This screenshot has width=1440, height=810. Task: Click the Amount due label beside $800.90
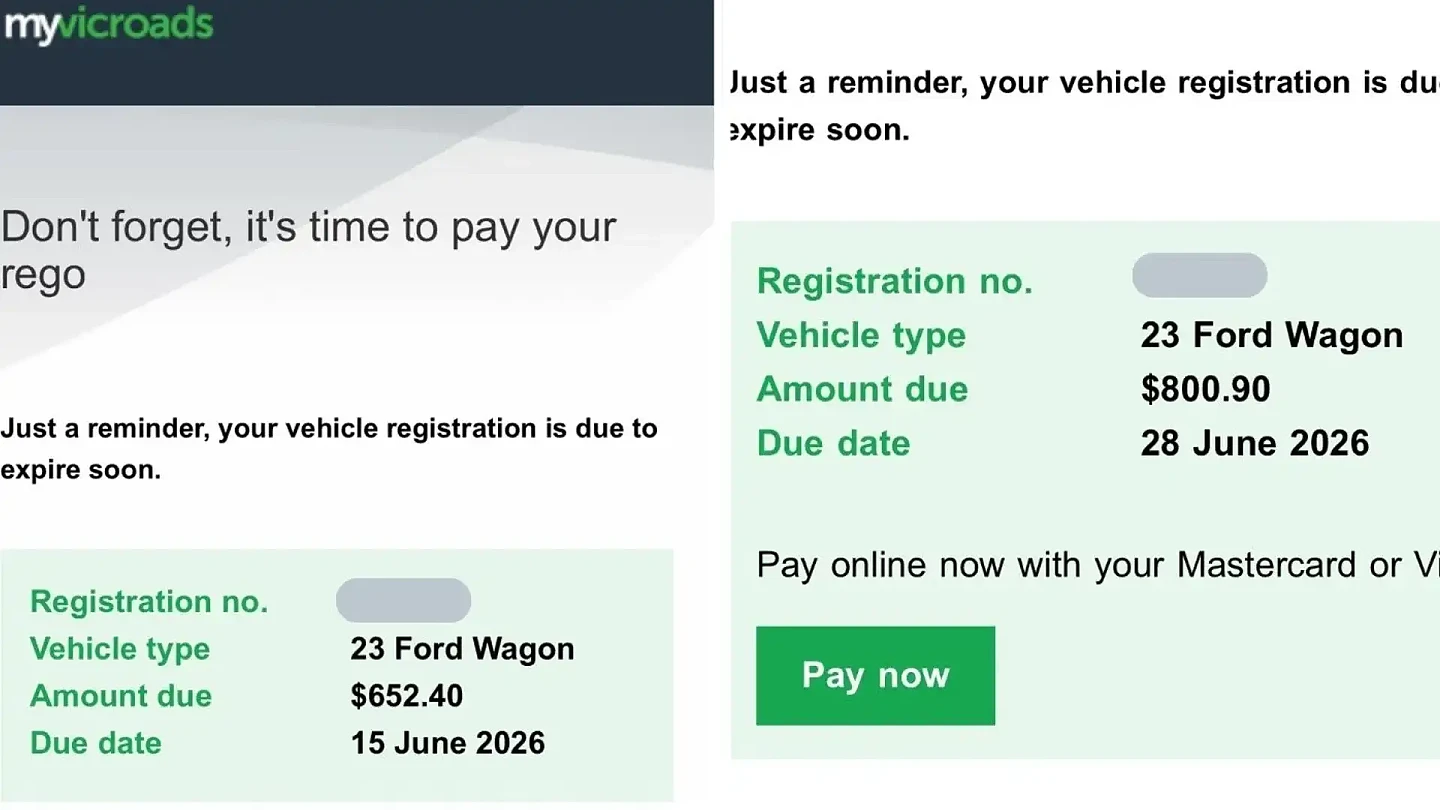[862, 389]
